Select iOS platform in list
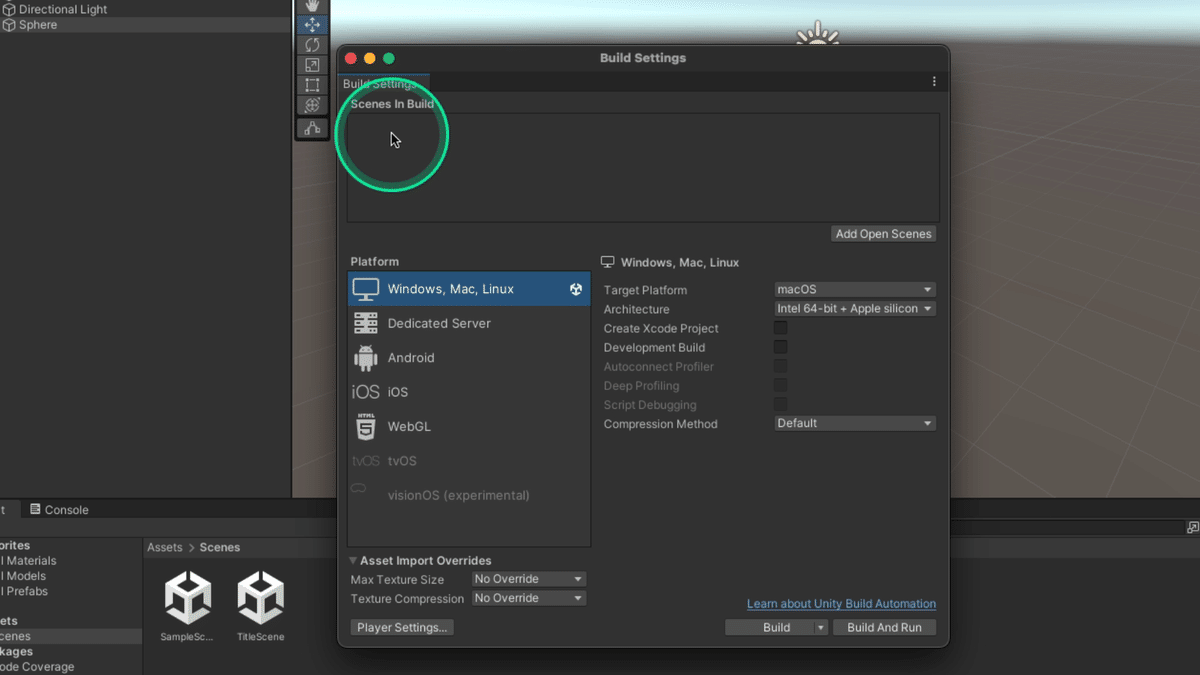The image size is (1200, 675). 469,392
